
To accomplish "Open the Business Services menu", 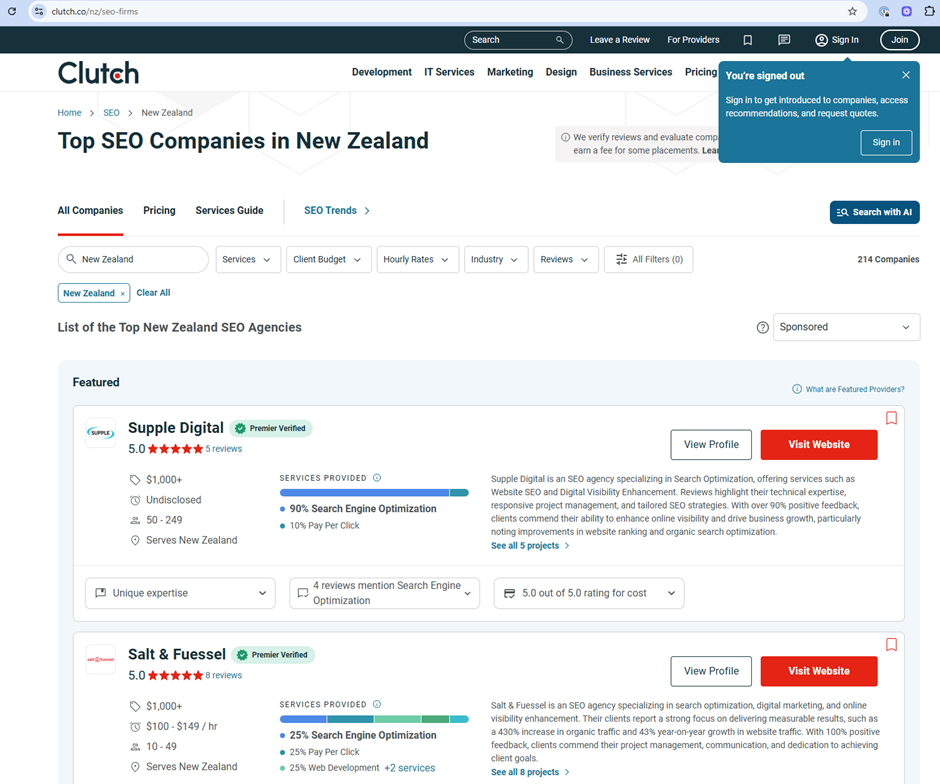I will [631, 72].
